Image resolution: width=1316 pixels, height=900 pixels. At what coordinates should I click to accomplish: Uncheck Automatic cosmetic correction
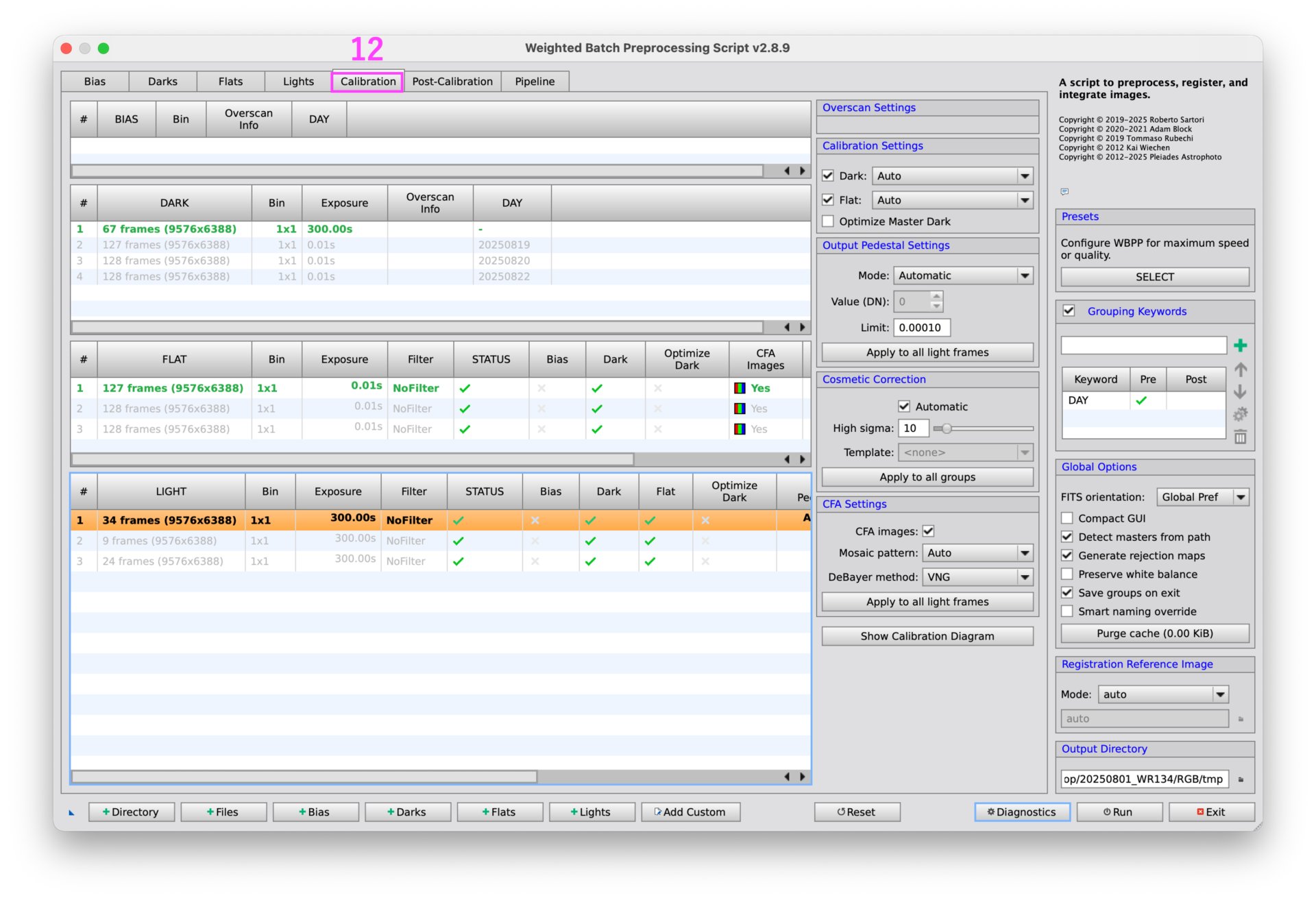[x=904, y=406]
